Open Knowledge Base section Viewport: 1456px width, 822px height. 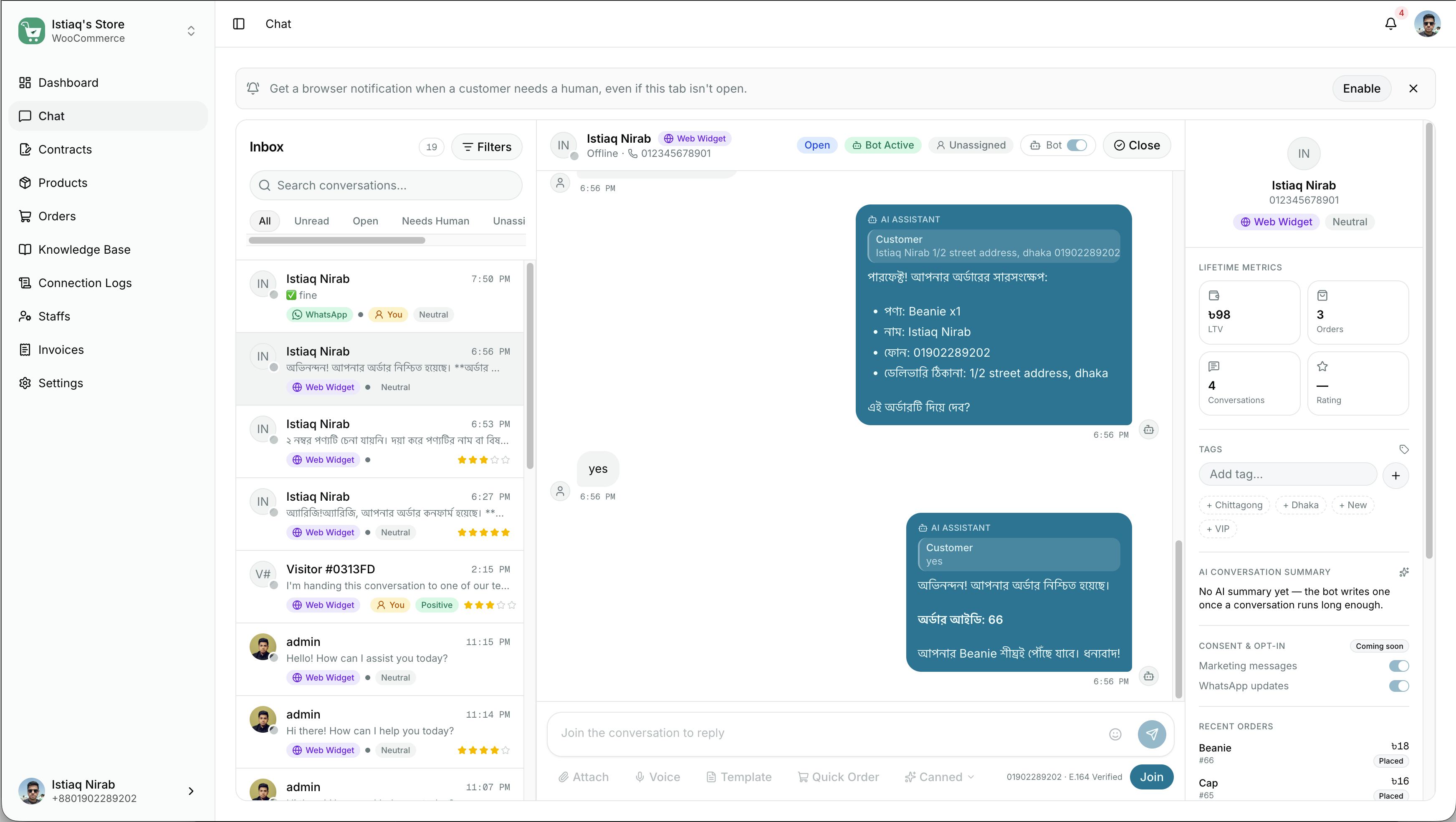point(108,249)
